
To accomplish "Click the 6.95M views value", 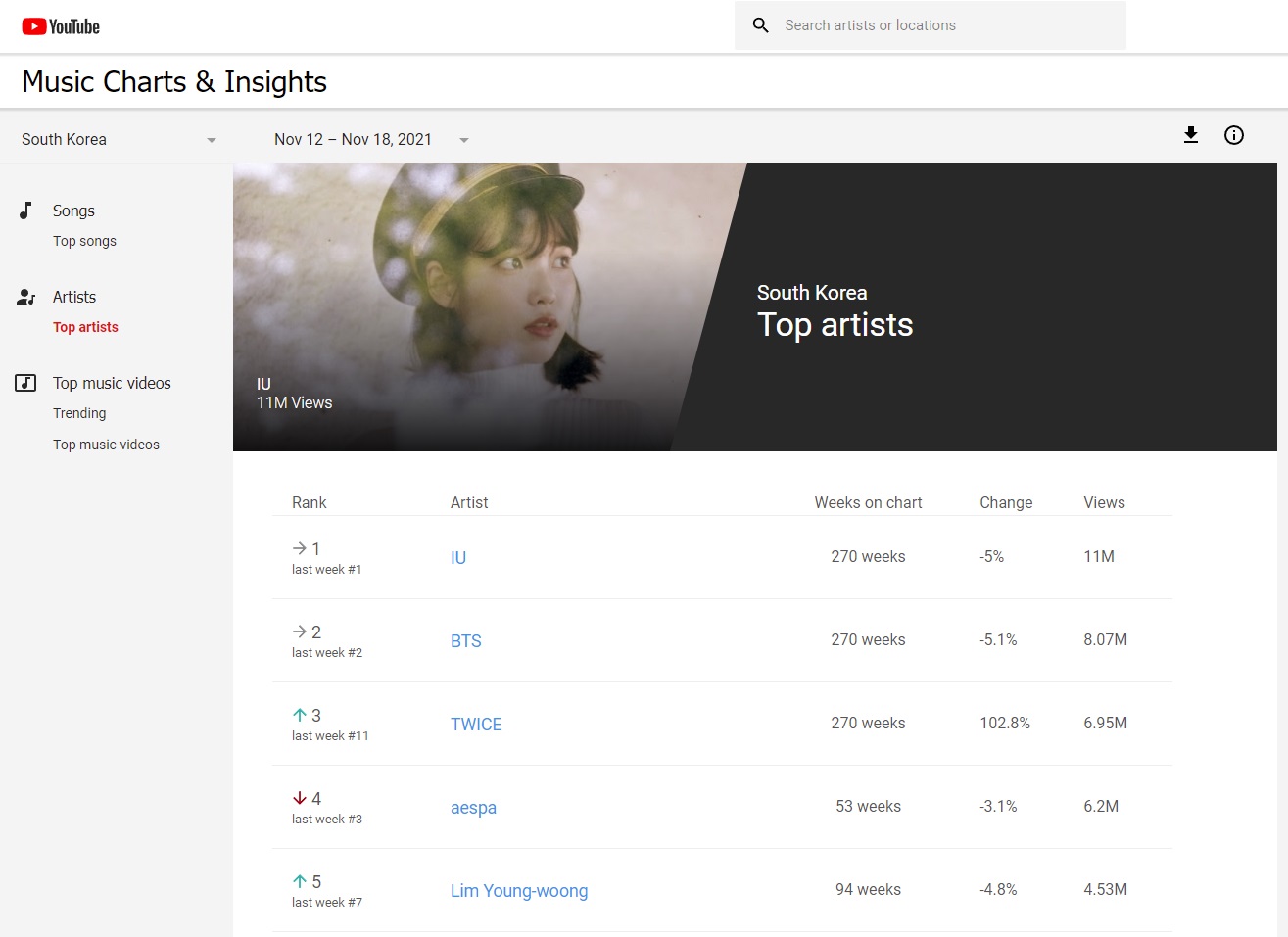I will pos(1105,723).
